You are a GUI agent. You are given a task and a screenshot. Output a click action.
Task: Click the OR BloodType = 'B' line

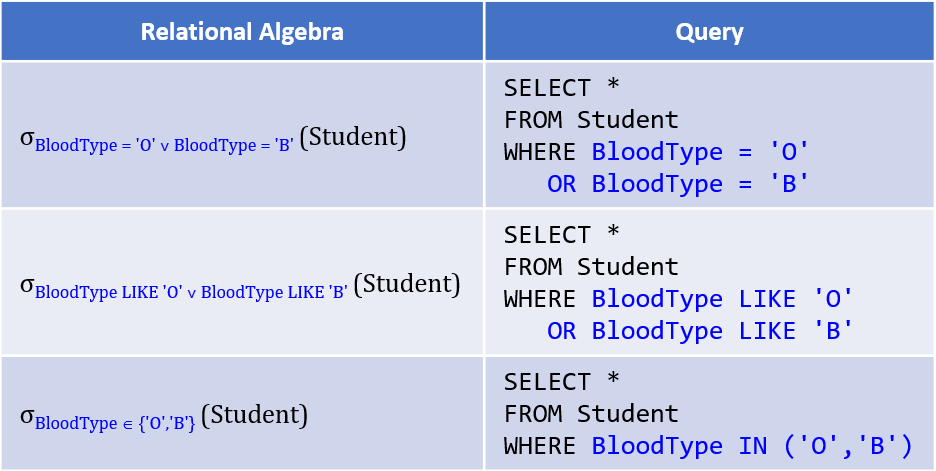click(x=678, y=184)
